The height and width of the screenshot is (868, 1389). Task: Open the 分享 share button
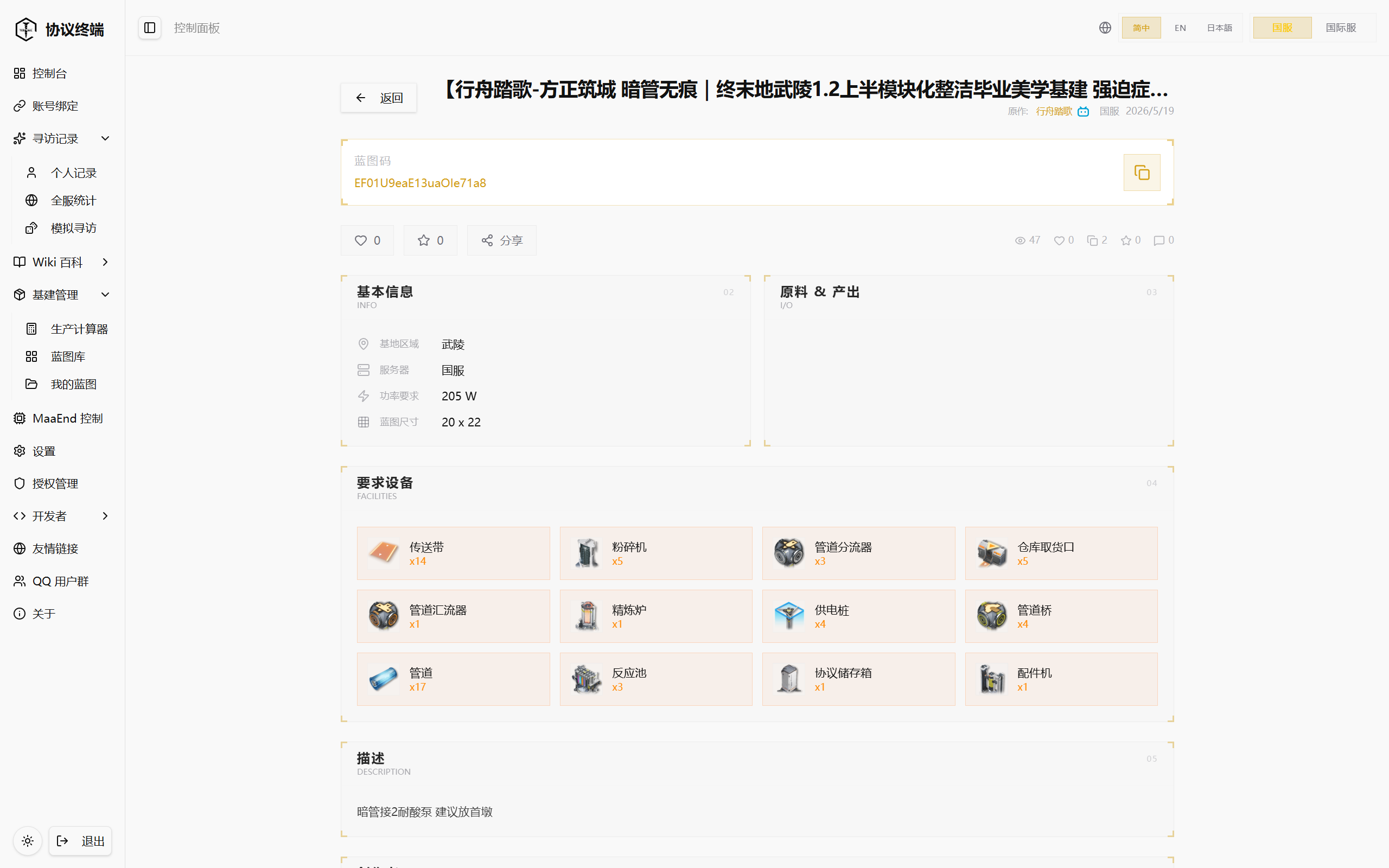502,240
